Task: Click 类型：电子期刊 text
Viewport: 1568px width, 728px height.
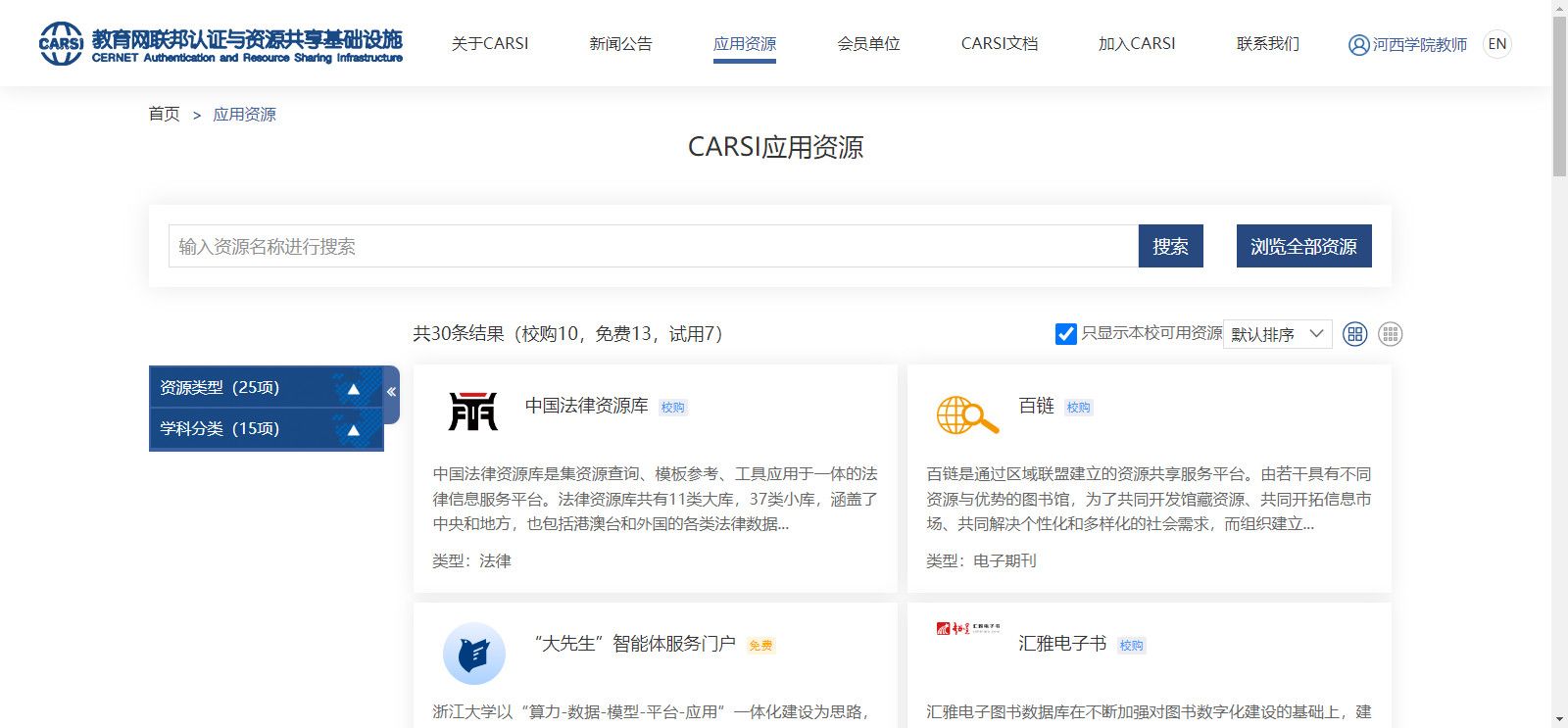Action: (x=981, y=561)
